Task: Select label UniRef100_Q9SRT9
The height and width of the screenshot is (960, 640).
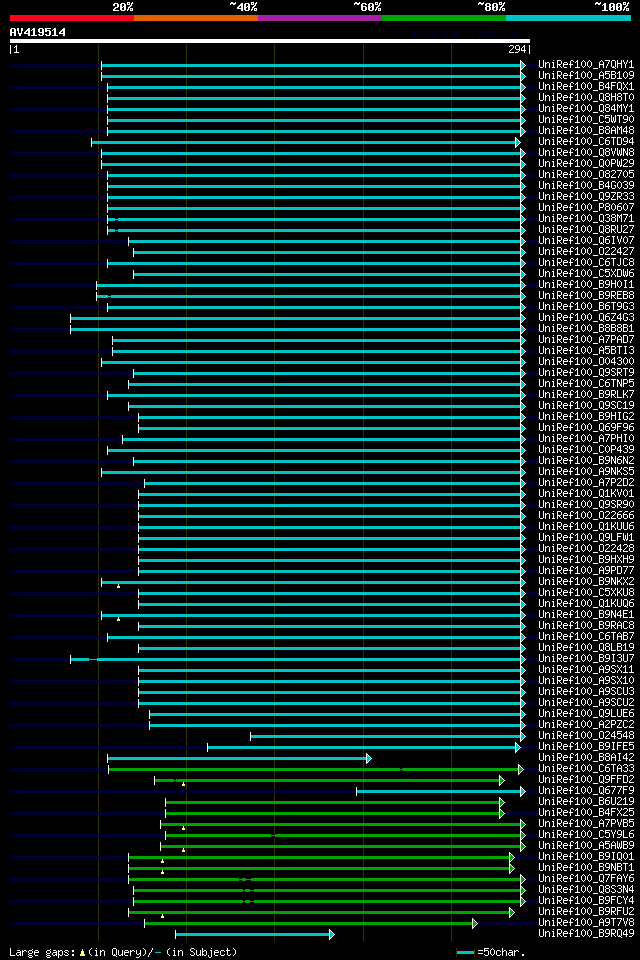Action: pyautogui.click(x=586, y=373)
